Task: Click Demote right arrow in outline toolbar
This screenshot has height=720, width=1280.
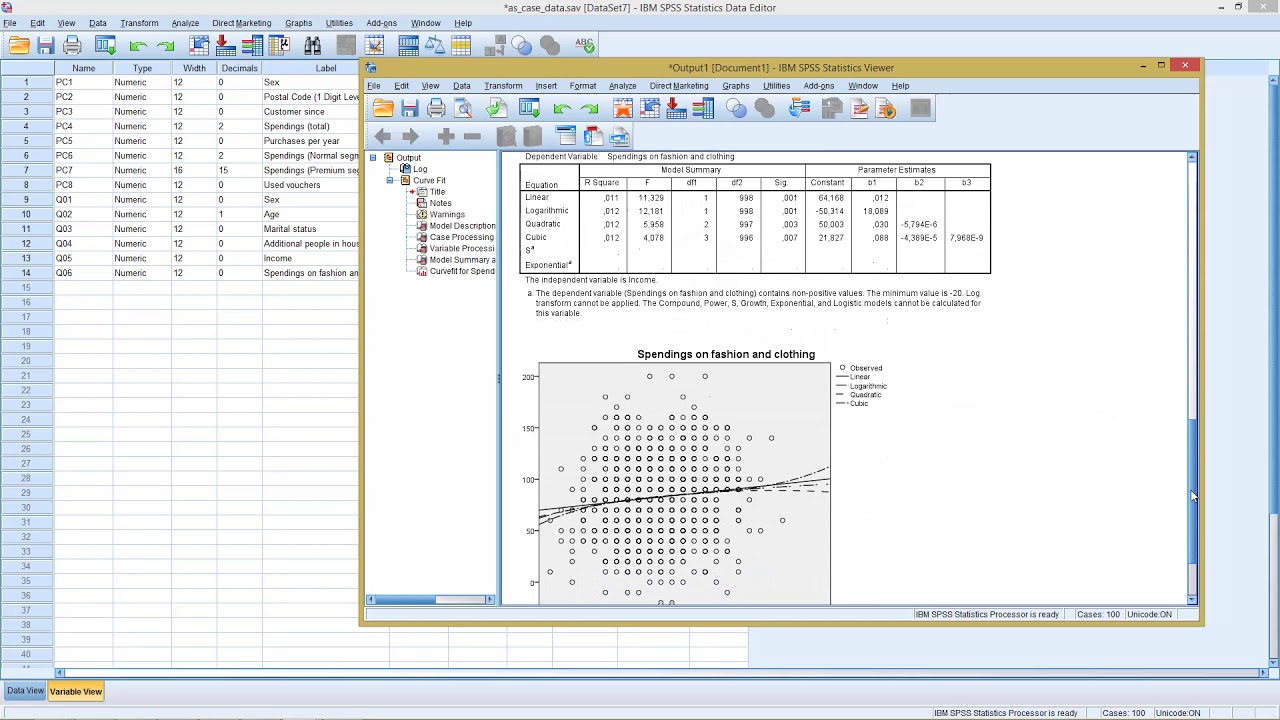Action: [410, 136]
